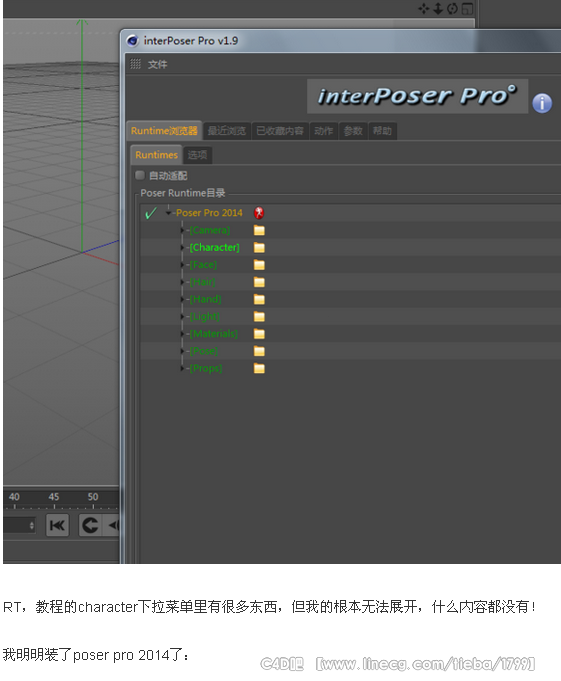The height and width of the screenshot is (681, 561).
Task: Expand the Hand tree node
Action: 182,299
